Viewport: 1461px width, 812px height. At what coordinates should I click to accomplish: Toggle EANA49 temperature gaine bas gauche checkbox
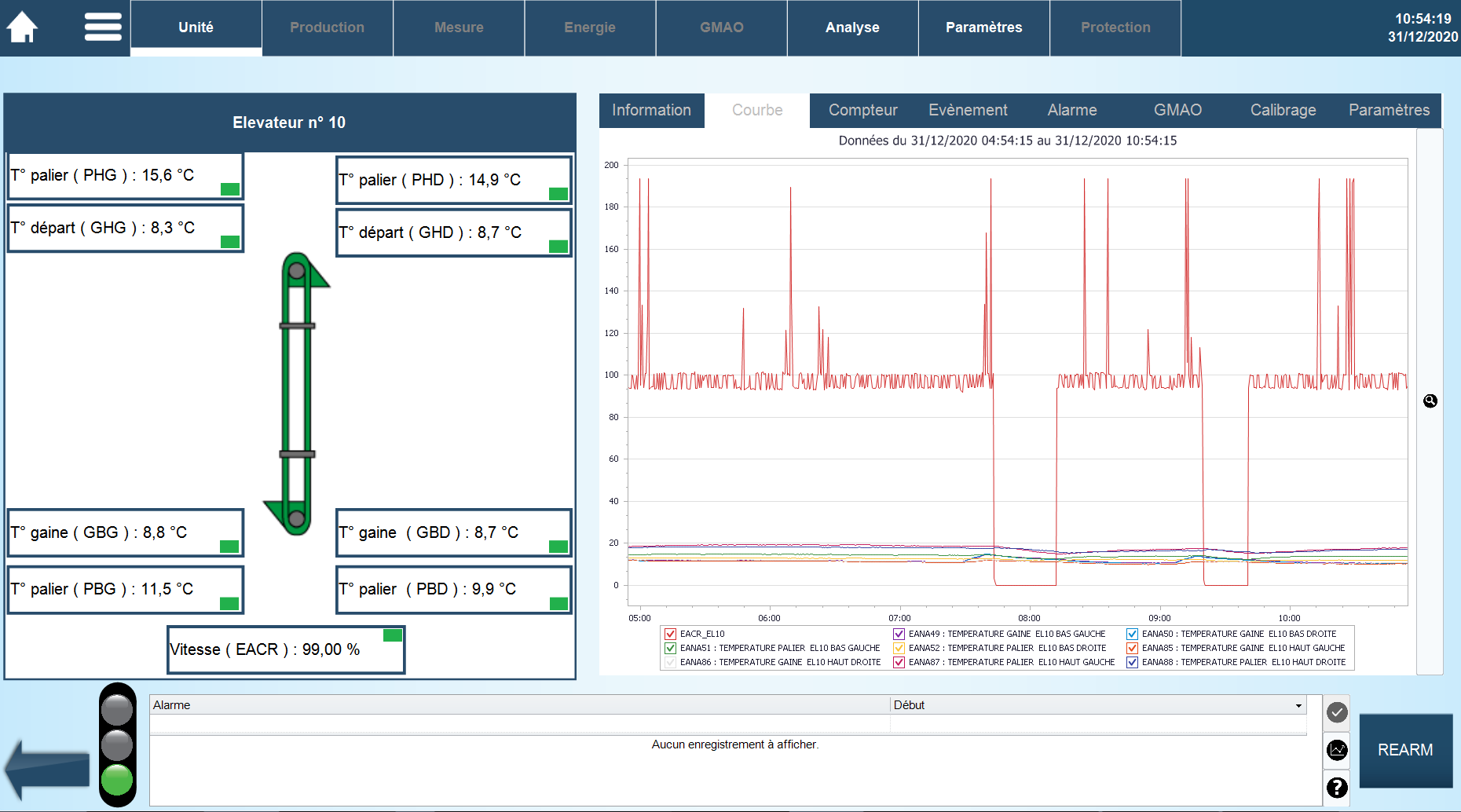coord(899,634)
